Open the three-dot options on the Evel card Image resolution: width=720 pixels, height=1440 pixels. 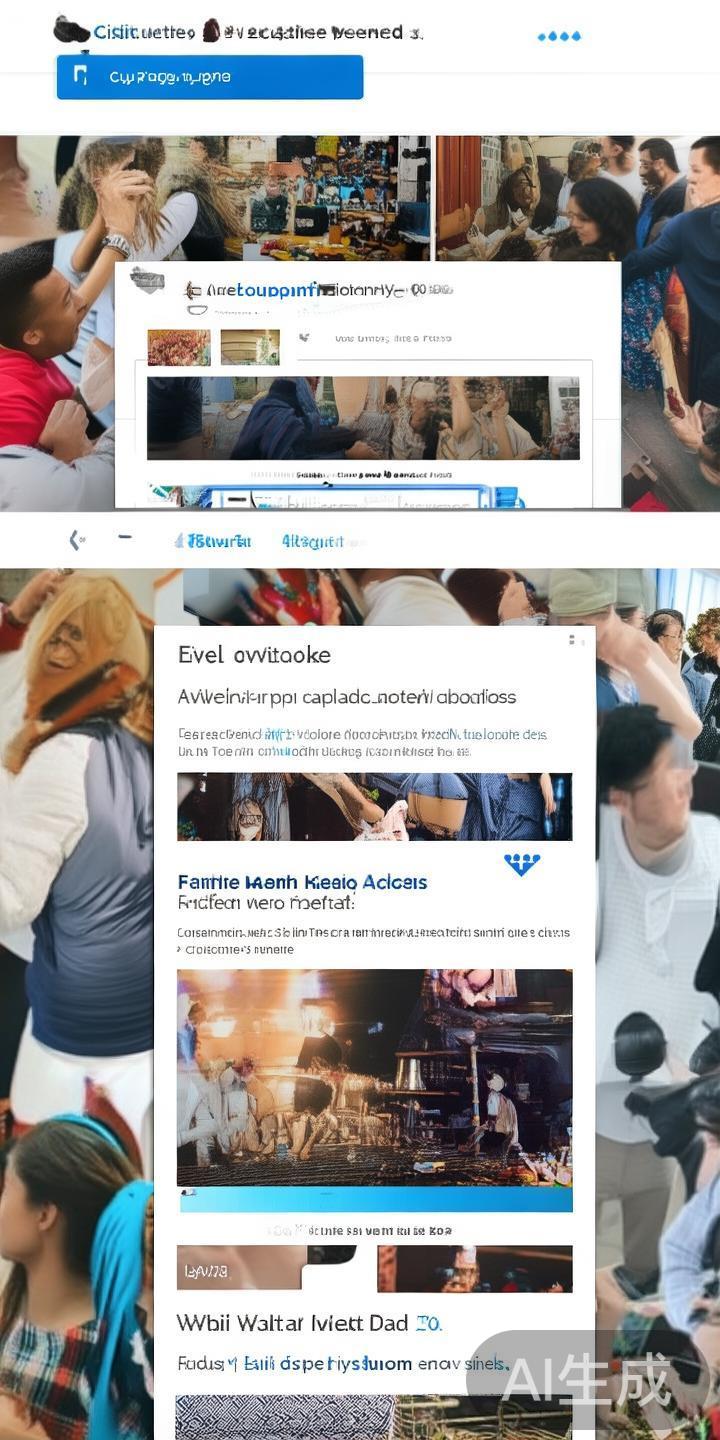[573, 641]
